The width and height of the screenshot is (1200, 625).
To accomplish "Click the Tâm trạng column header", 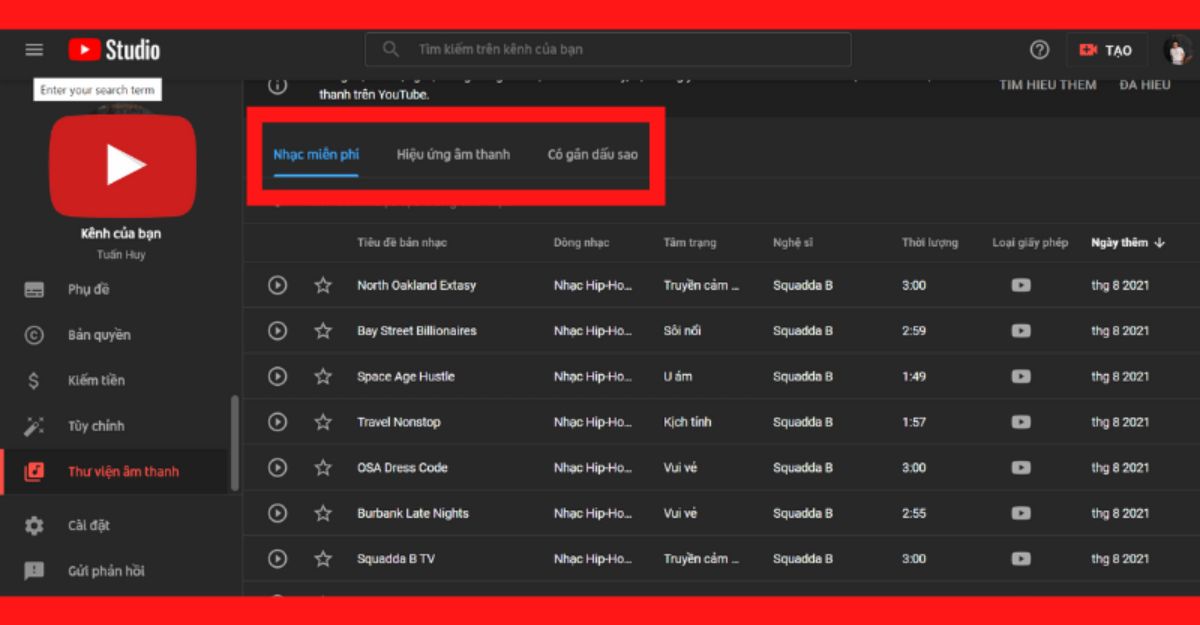I will [690, 243].
